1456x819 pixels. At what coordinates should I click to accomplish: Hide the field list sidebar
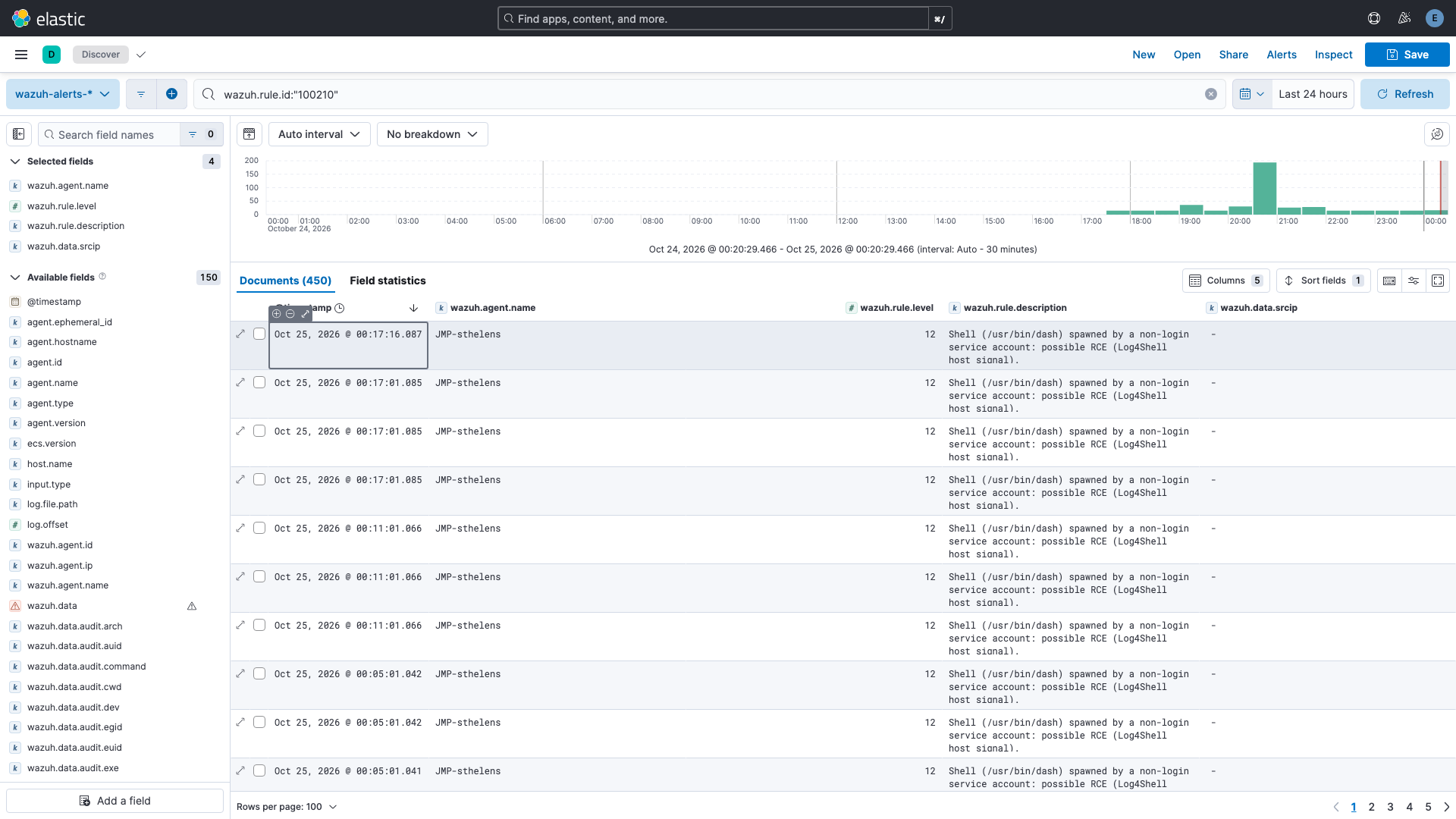[19, 134]
